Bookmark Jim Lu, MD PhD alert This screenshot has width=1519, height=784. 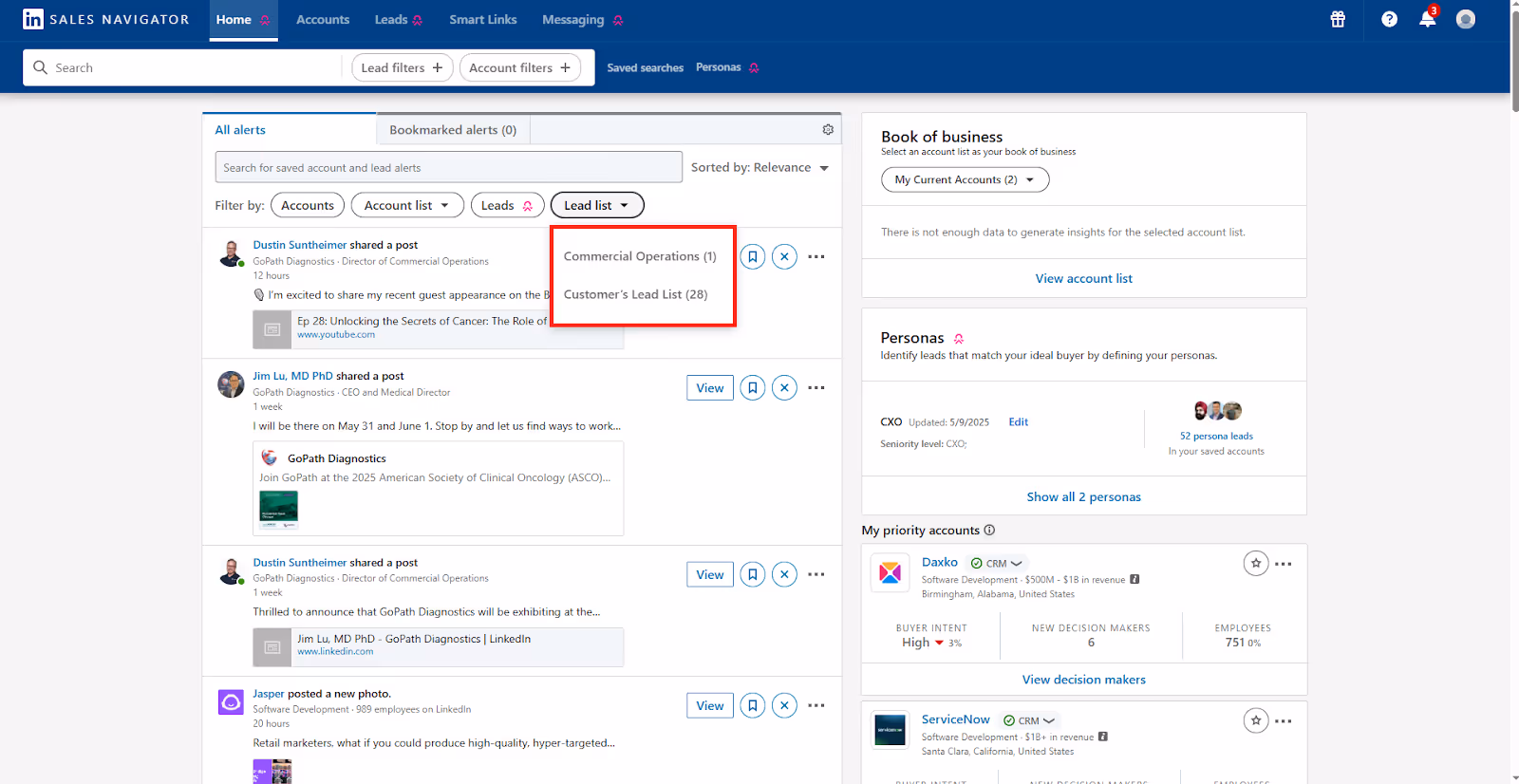[753, 387]
